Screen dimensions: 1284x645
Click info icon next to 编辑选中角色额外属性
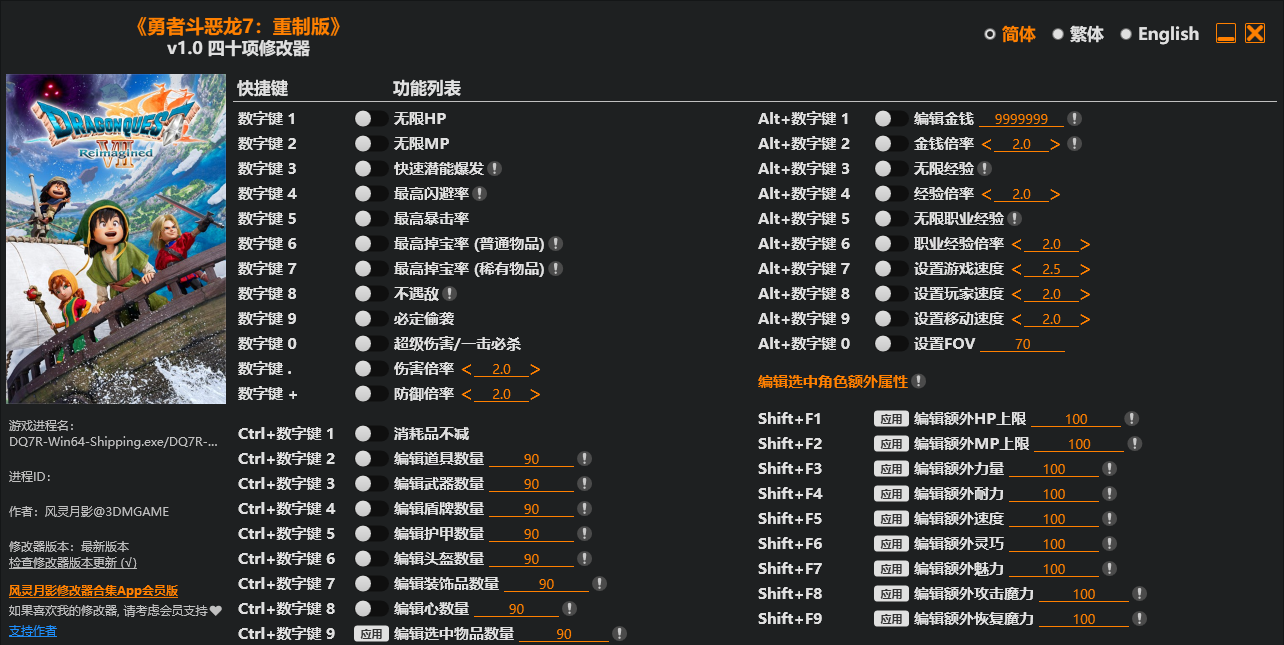918,381
